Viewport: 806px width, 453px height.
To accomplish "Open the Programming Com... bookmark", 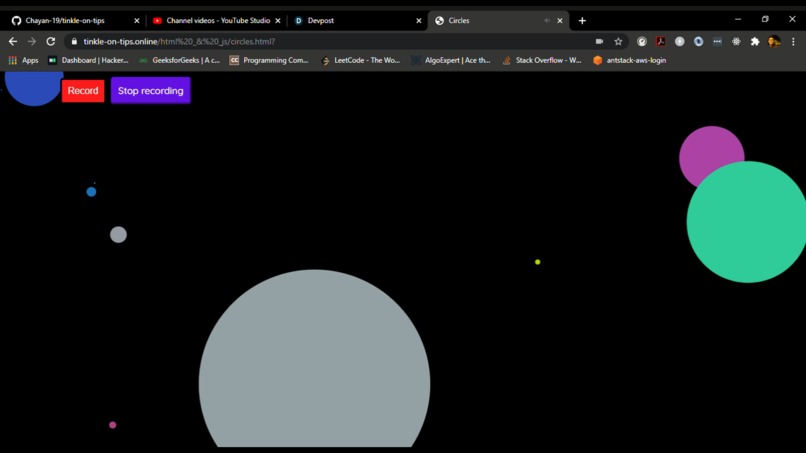I will [269, 60].
